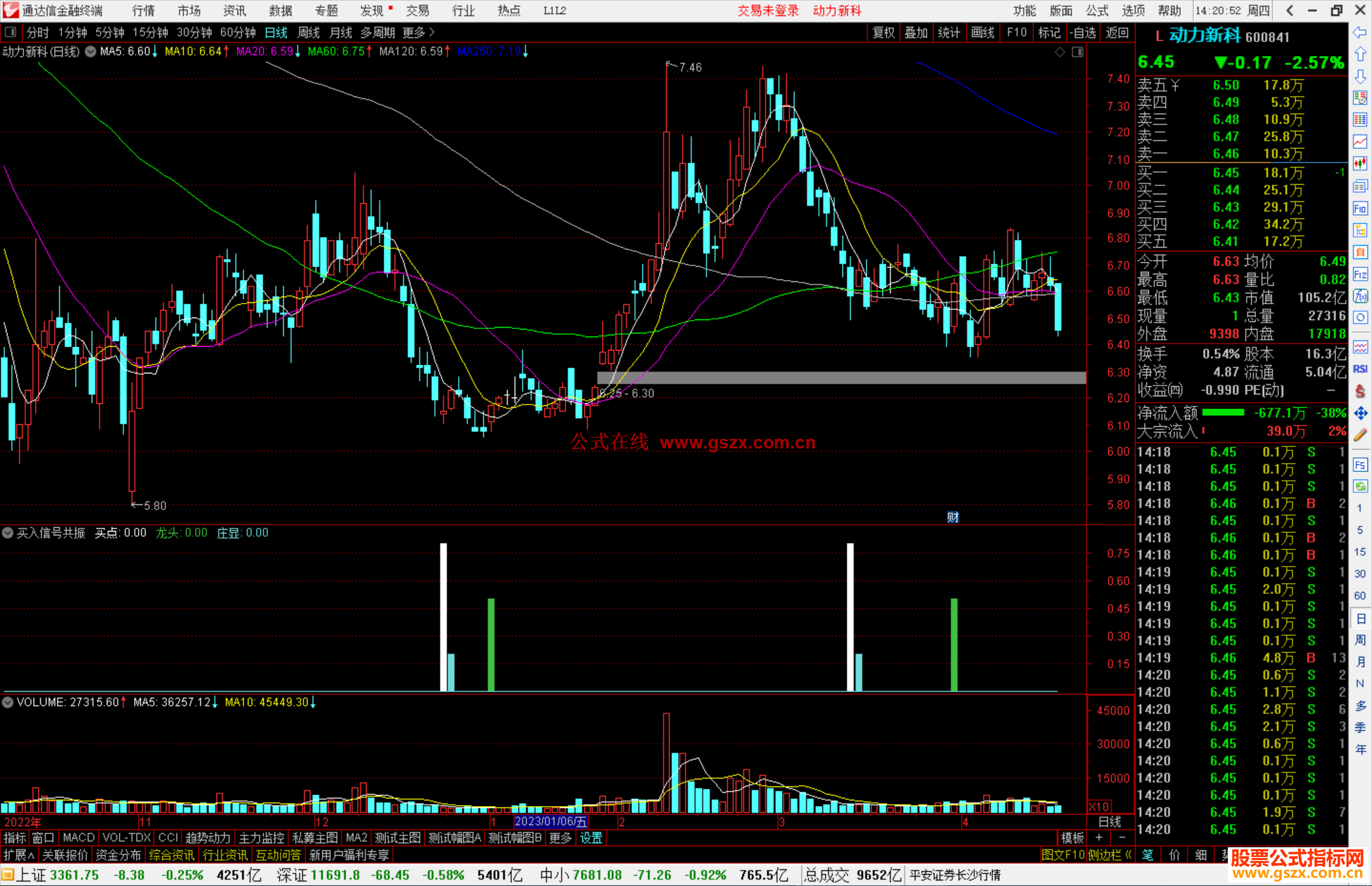Click the f(x) formula sidebar icon
The width and height of the screenshot is (1372, 886).
(1360, 296)
